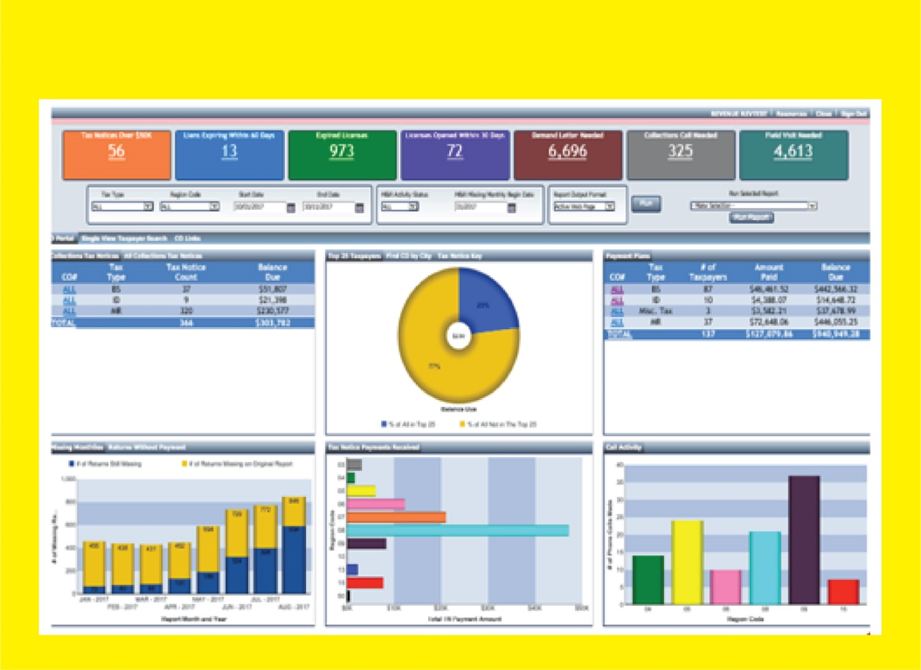Viewport: 921px width, 670px height.
Task: Click the blue Top 25 legend swatch
Action: [384, 425]
